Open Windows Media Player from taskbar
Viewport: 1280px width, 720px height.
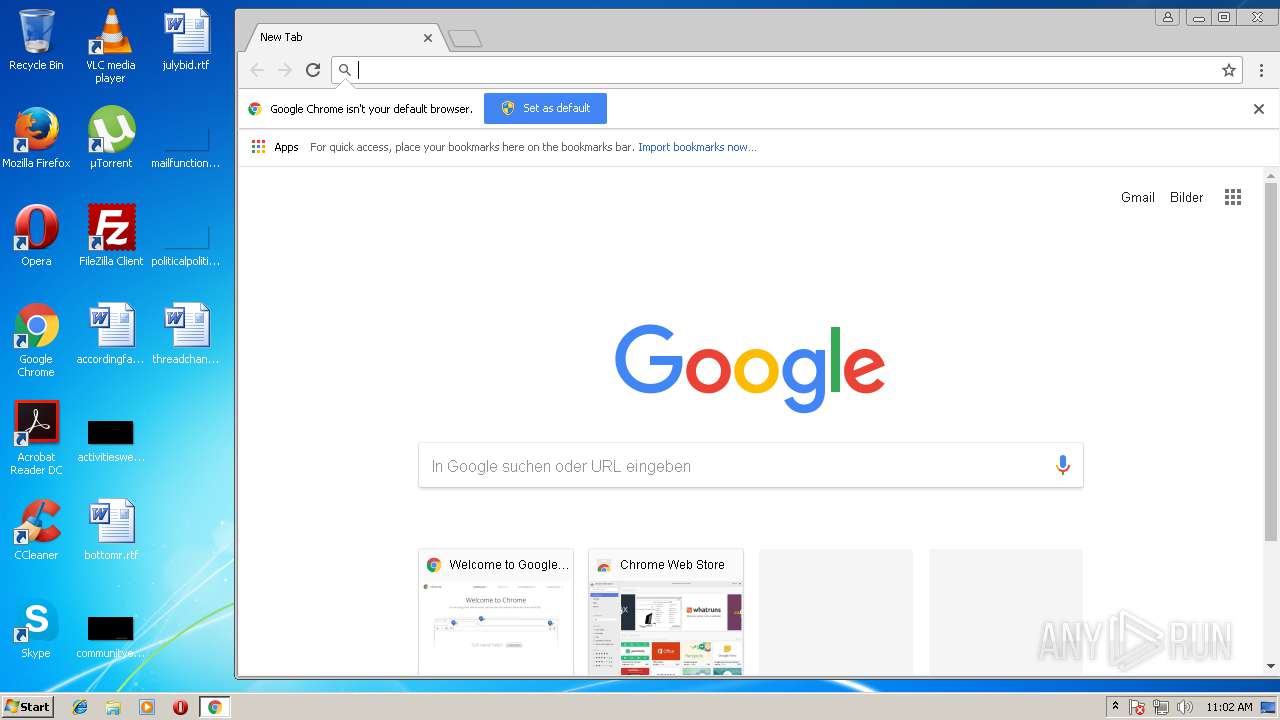147,707
